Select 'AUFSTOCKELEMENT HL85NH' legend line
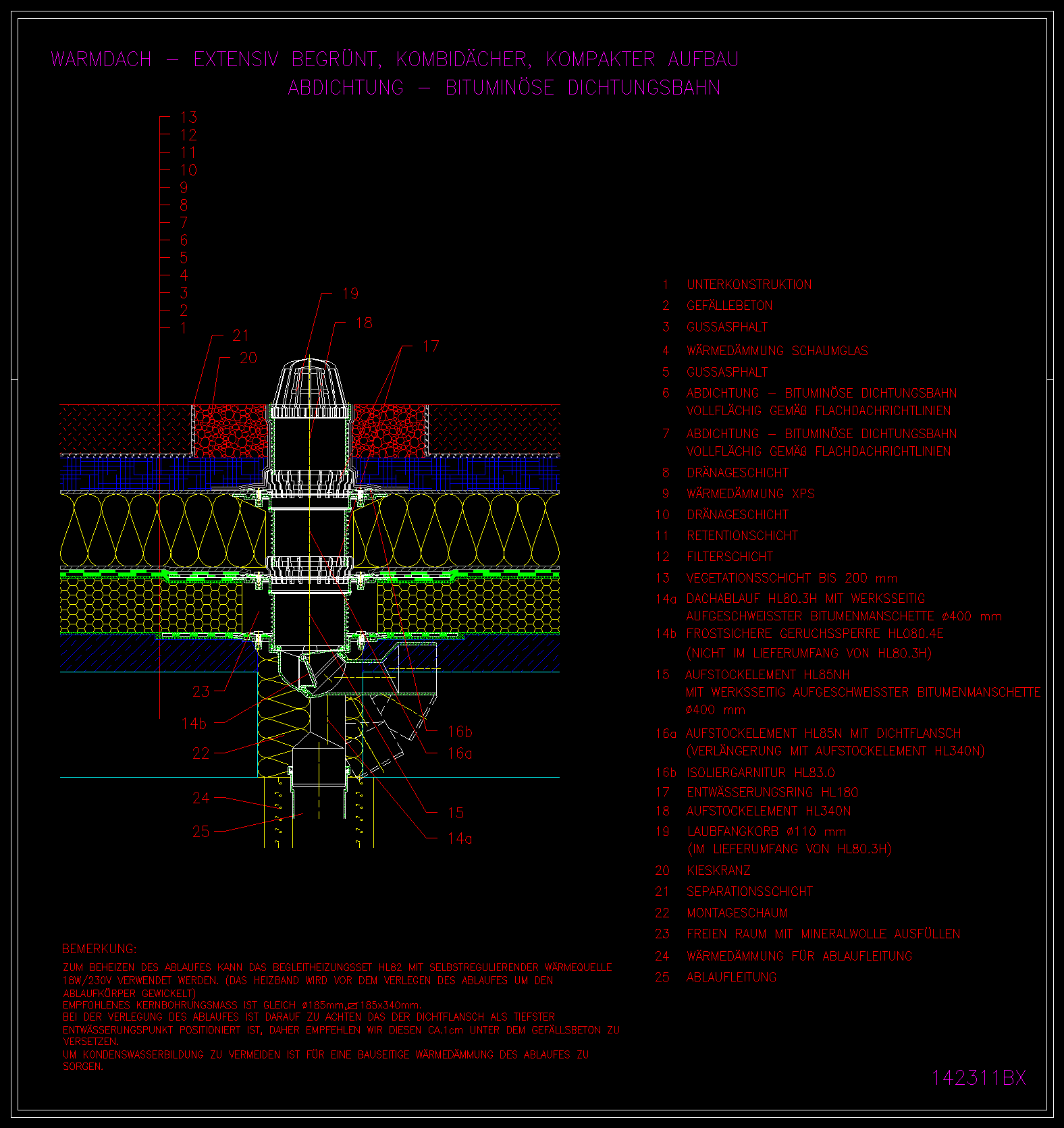This screenshot has width=1064, height=1128. pos(768,675)
